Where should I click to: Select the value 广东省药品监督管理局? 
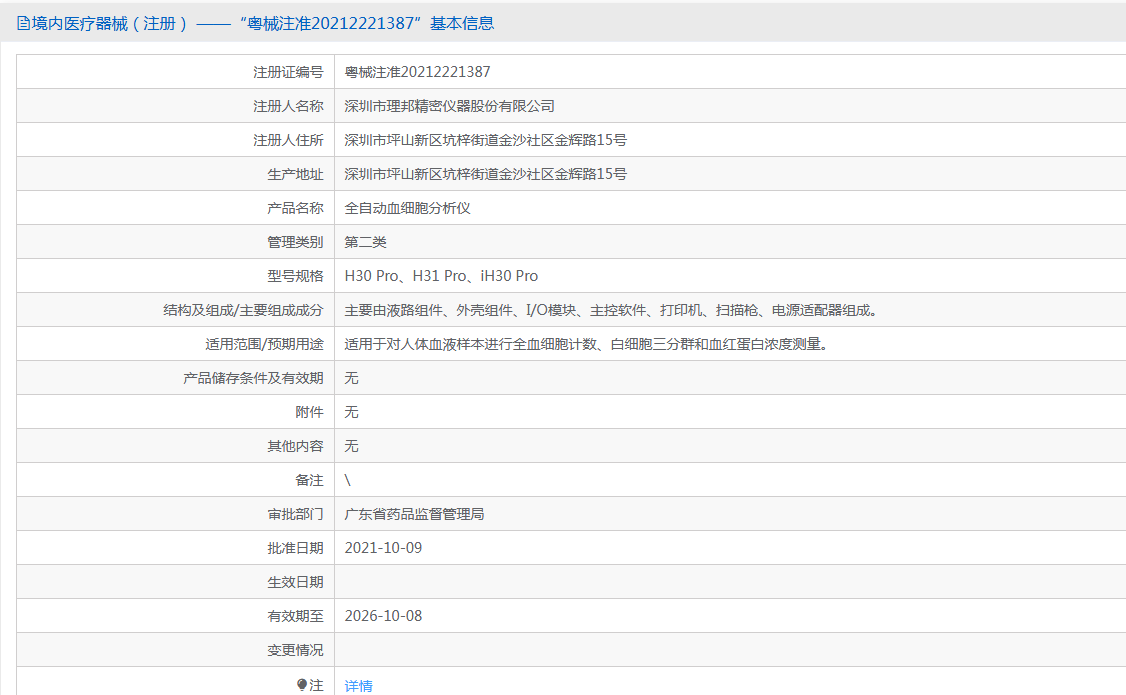pos(414,514)
